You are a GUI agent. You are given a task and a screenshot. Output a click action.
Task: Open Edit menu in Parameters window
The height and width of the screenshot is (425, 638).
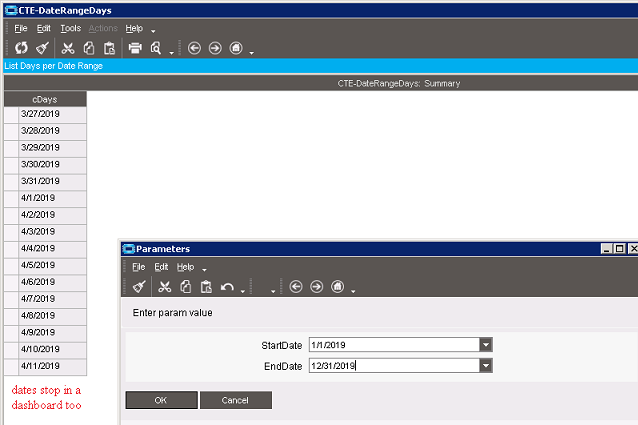pyautogui.click(x=161, y=267)
